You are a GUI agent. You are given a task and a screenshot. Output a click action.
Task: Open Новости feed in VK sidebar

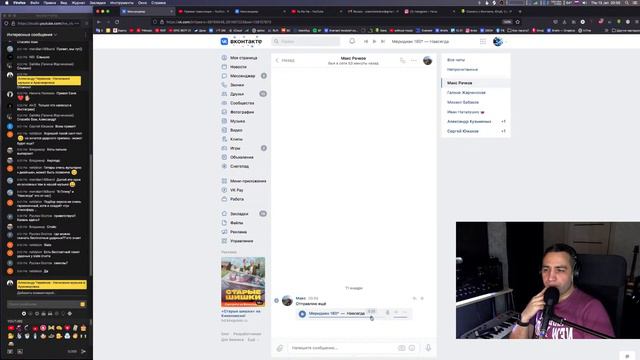(238, 67)
